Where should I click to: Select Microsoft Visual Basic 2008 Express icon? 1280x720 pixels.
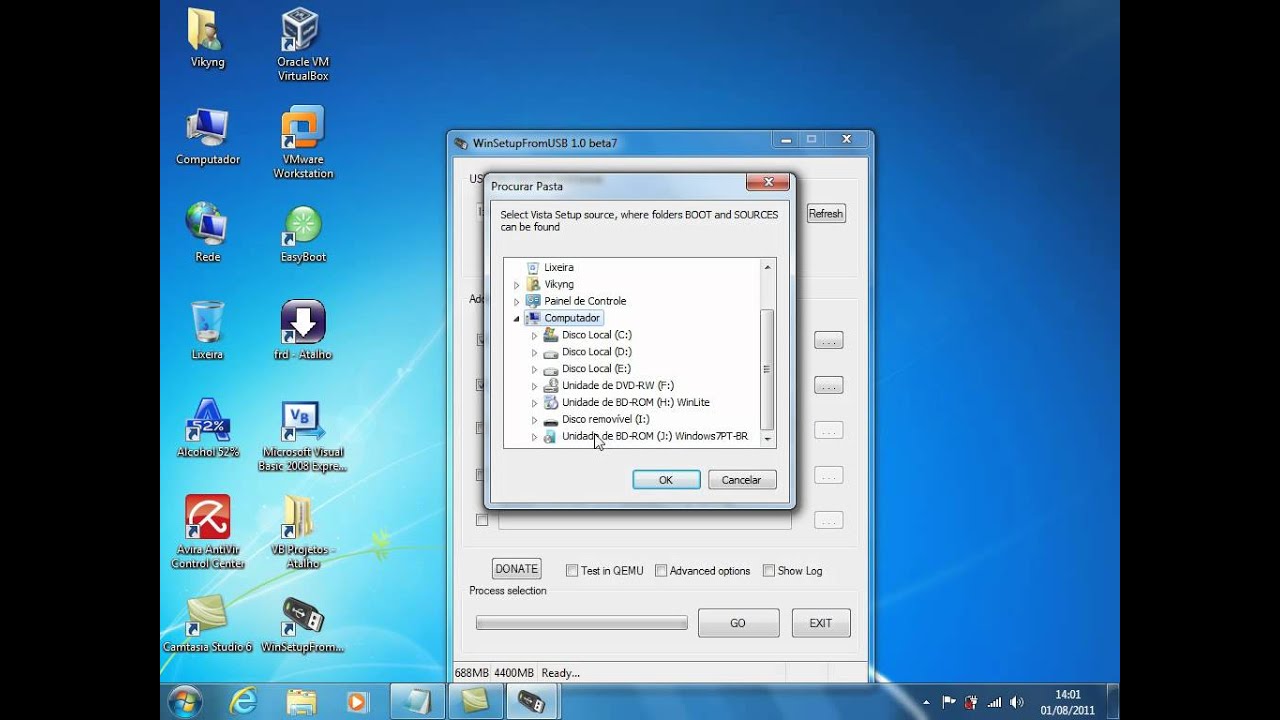pos(302,436)
